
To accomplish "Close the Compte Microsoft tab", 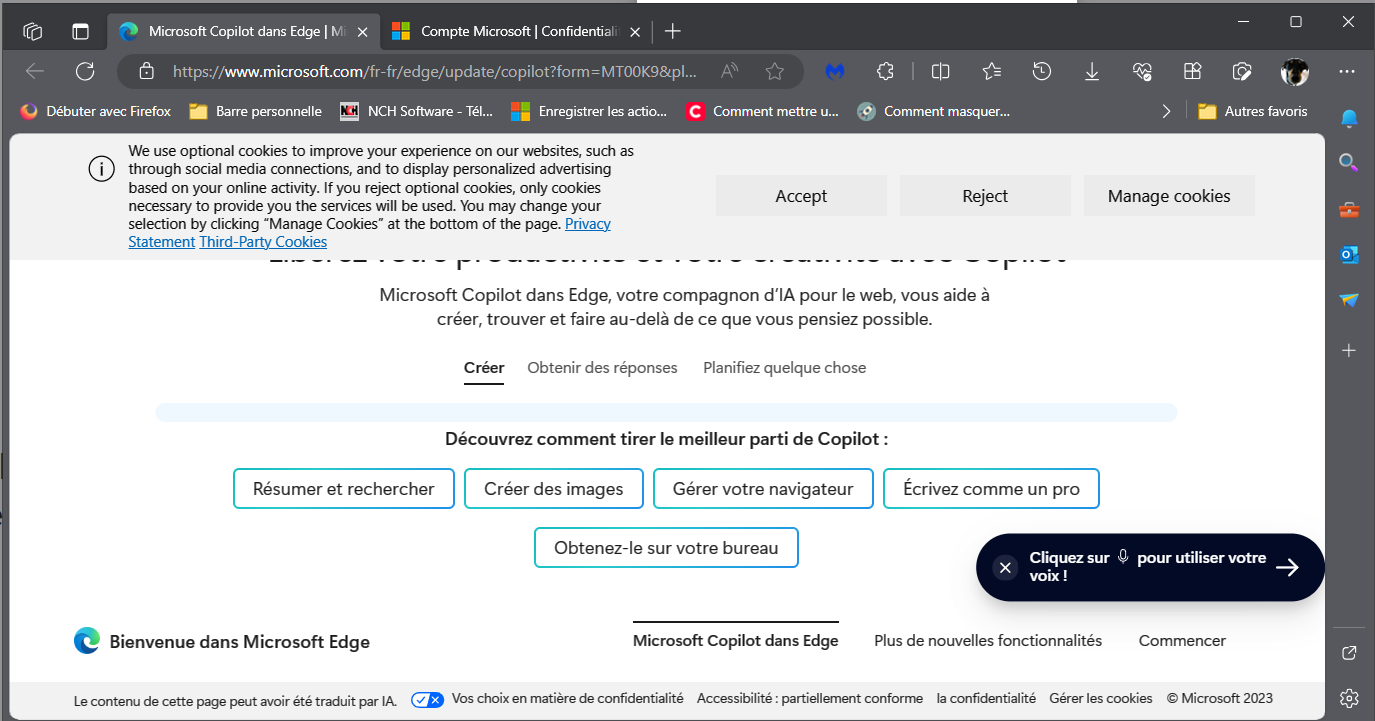I will coord(634,32).
